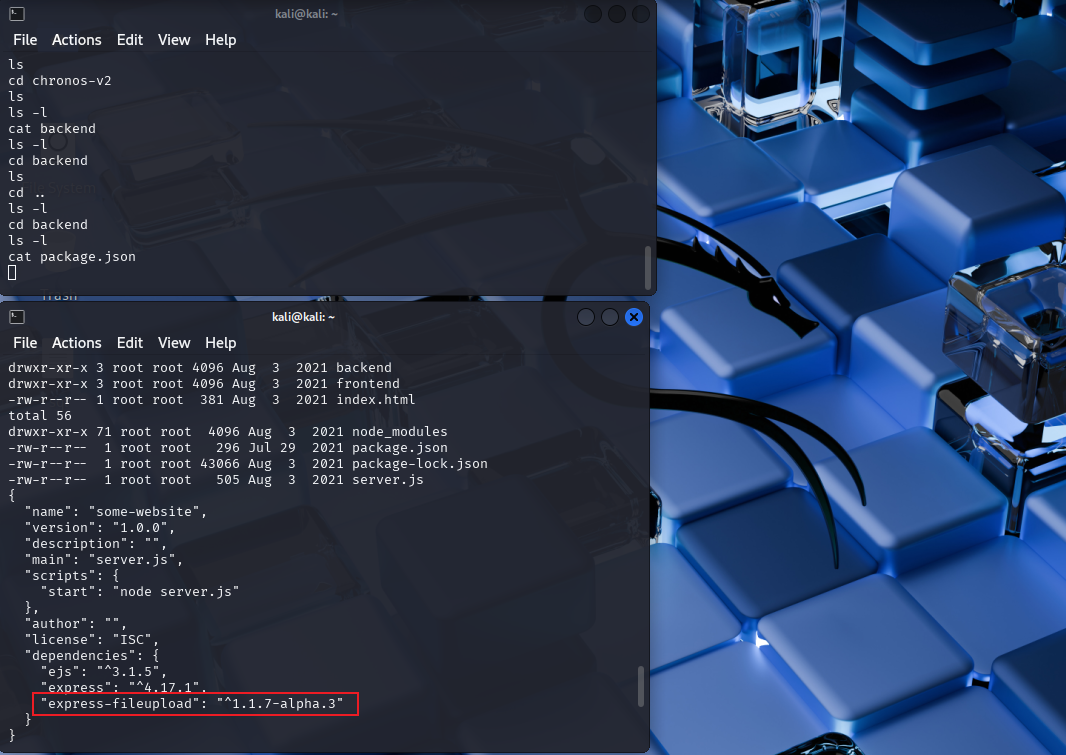Open Help menu in bottom terminal window
This screenshot has height=755, width=1066.
point(220,343)
